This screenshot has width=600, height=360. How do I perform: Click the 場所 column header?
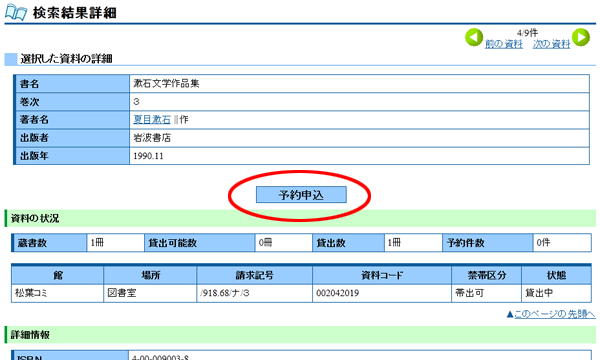point(150,275)
